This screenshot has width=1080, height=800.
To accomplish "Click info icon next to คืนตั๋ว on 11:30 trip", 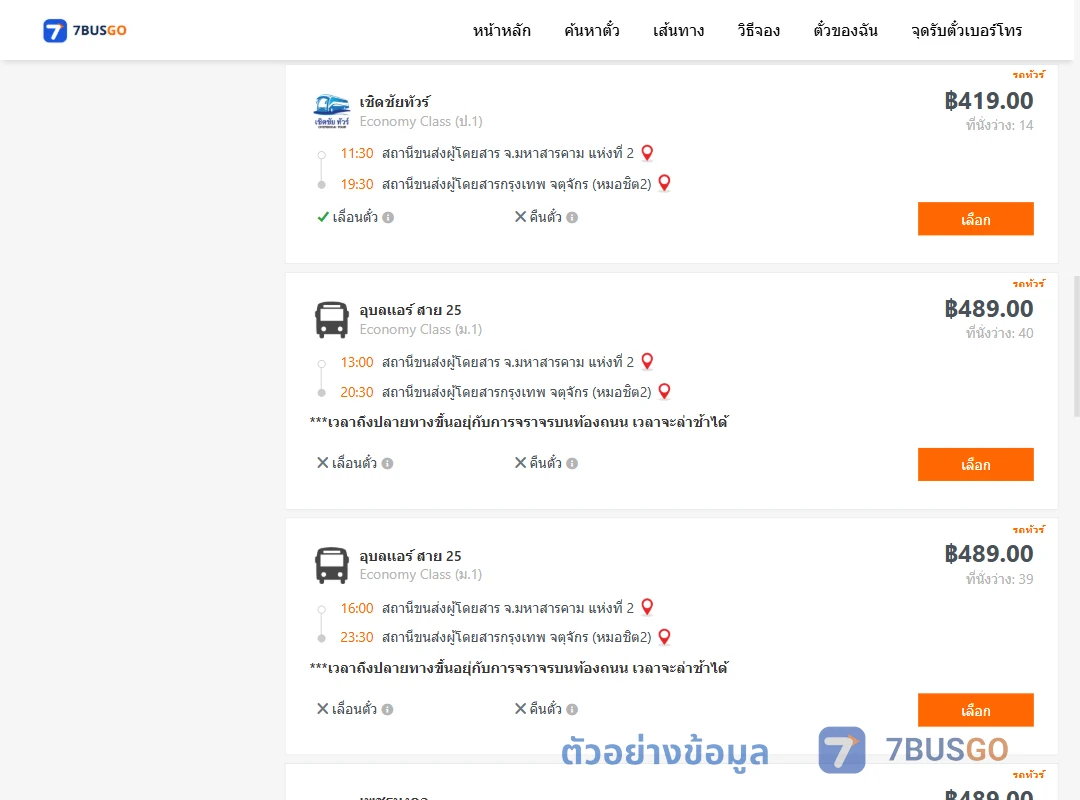I will point(572,218).
